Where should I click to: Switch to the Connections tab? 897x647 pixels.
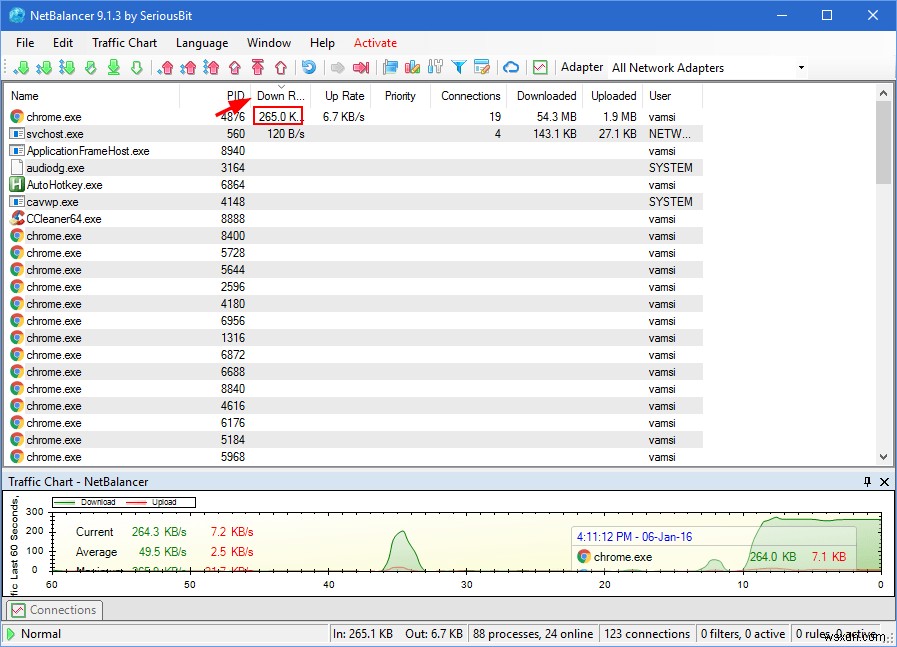pos(54,610)
